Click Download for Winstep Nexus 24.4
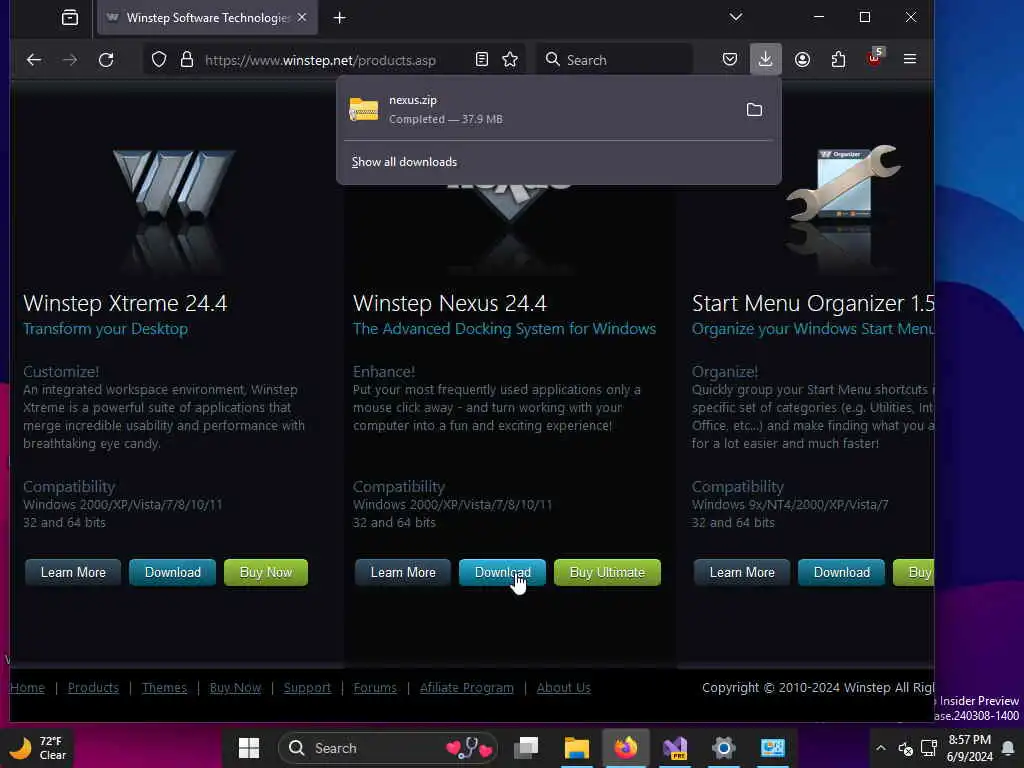 coord(502,573)
